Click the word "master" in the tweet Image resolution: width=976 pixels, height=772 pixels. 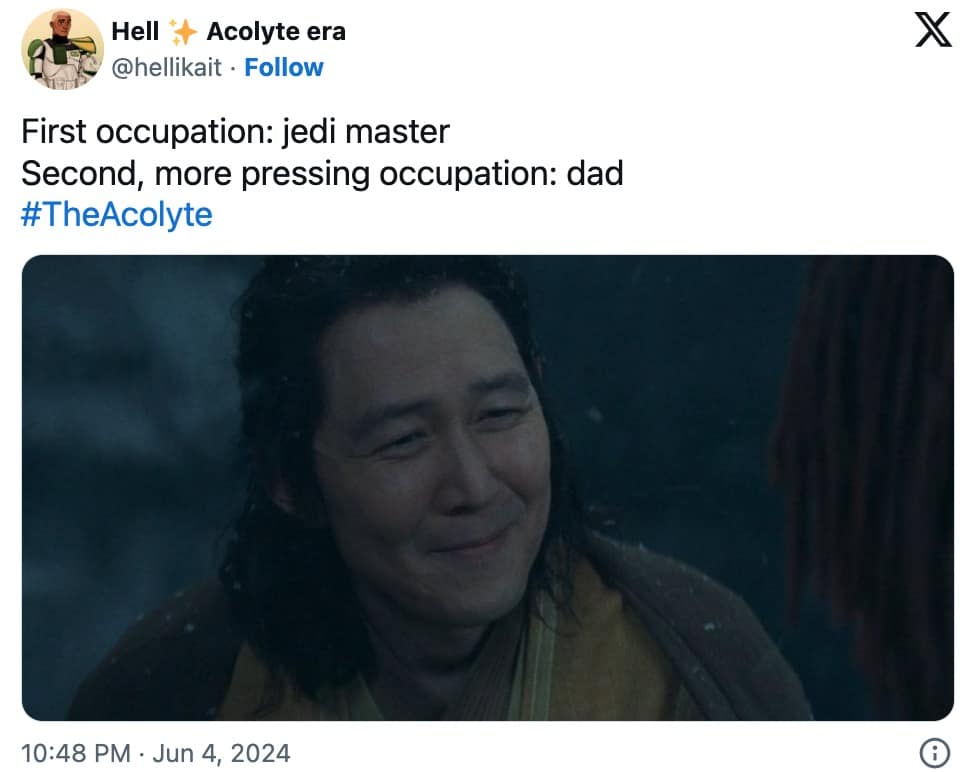[396, 133]
